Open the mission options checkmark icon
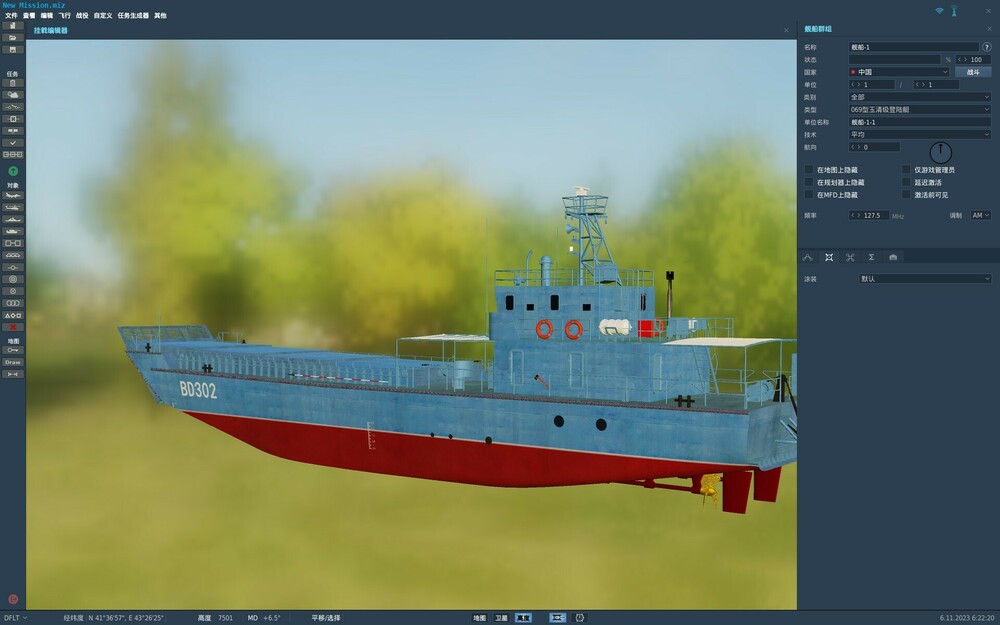Viewport: 1000px width, 625px height. [x=13, y=143]
